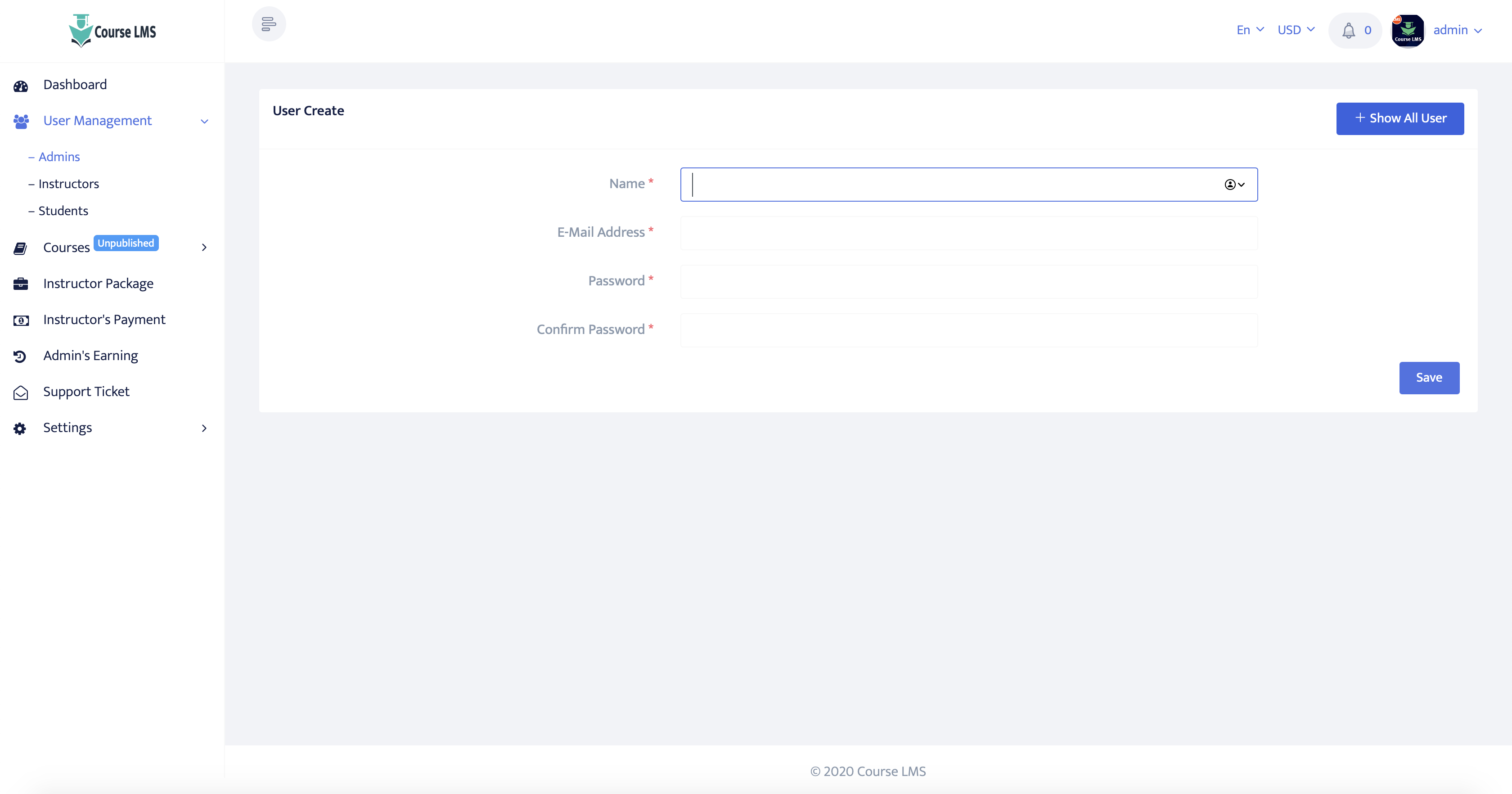This screenshot has width=1512, height=794.
Task: Click the notification bell icon
Action: [1348, 30]
